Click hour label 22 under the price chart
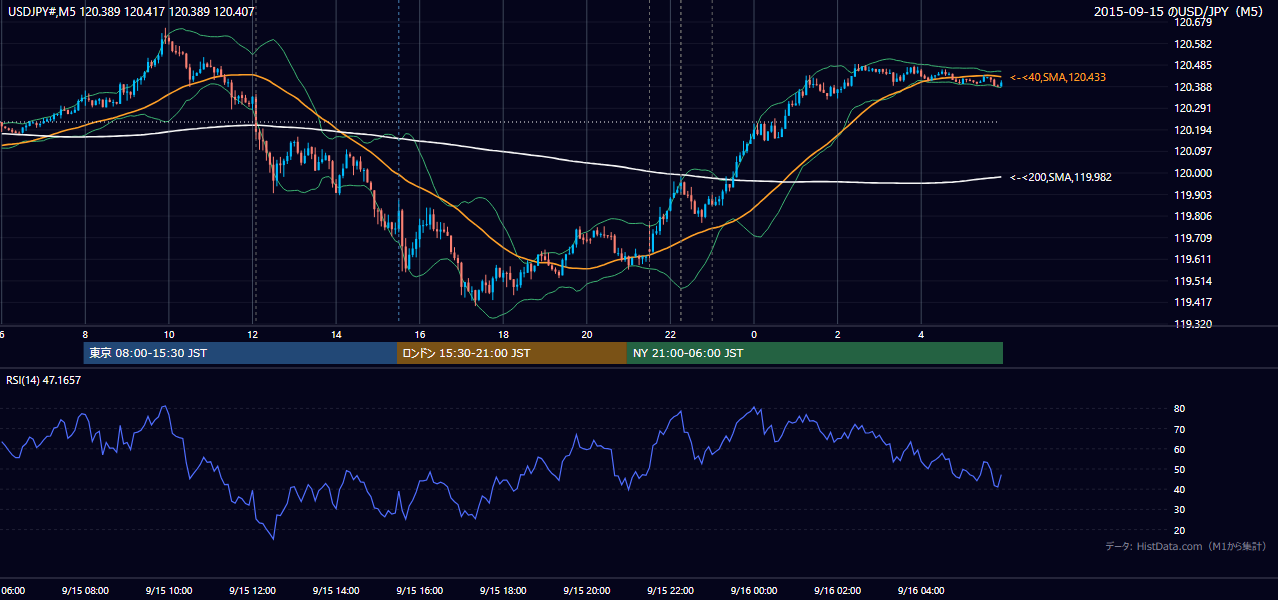 point(671,334)
